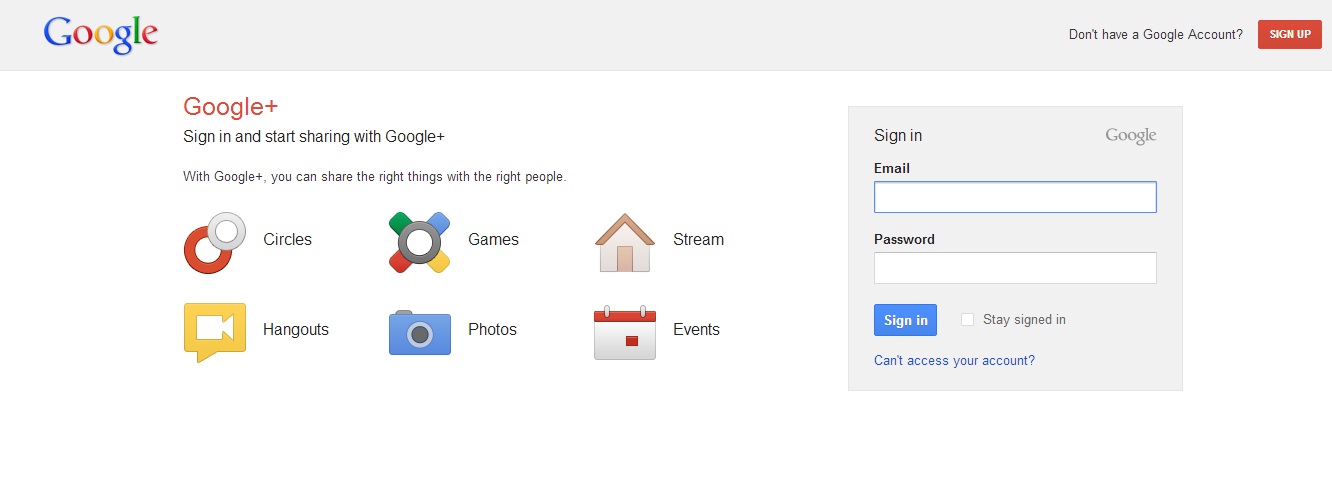Viewport: 1332px width, 491px height.
Task: Click the blue Sign in button
Action: [x=905, y=320]
